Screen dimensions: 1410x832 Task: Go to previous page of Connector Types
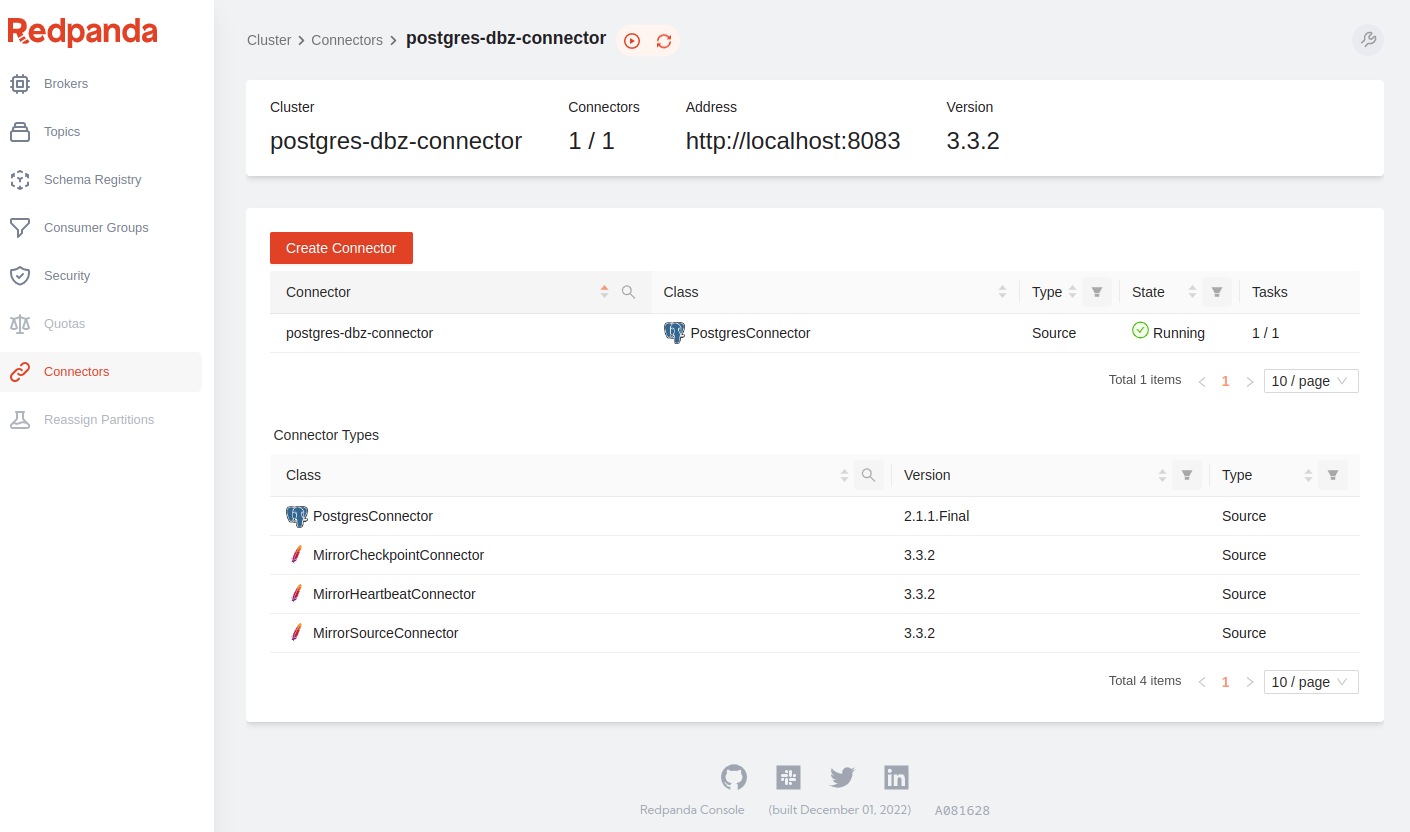(x=1202, y=682)
